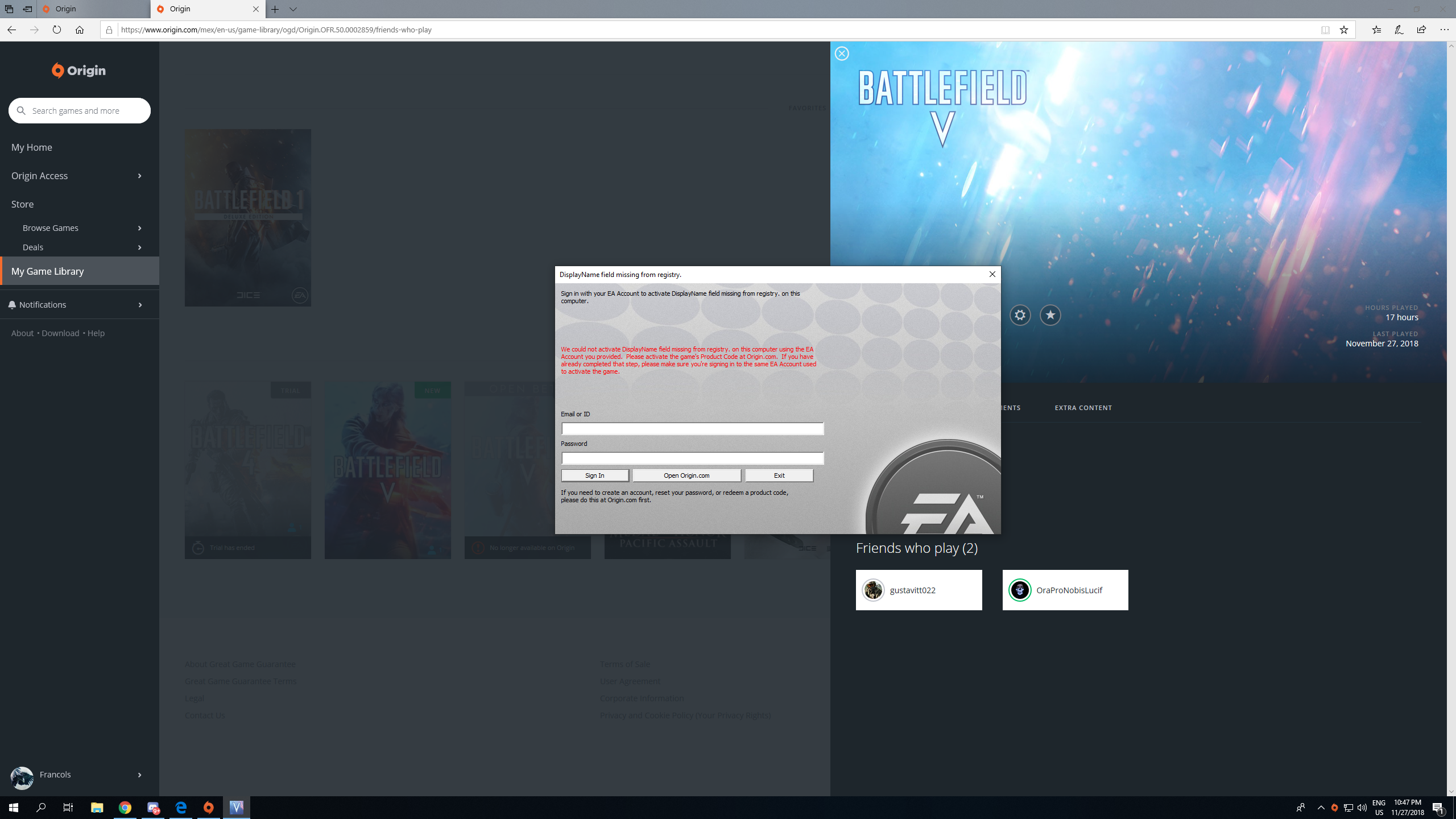Expand Browse Games submenu
This screenshot has width=1456, height=819.
[139, 228]
